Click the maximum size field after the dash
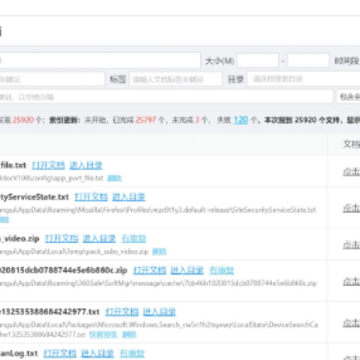The width and height of the screenshot is (360, 360). point(308,61)
